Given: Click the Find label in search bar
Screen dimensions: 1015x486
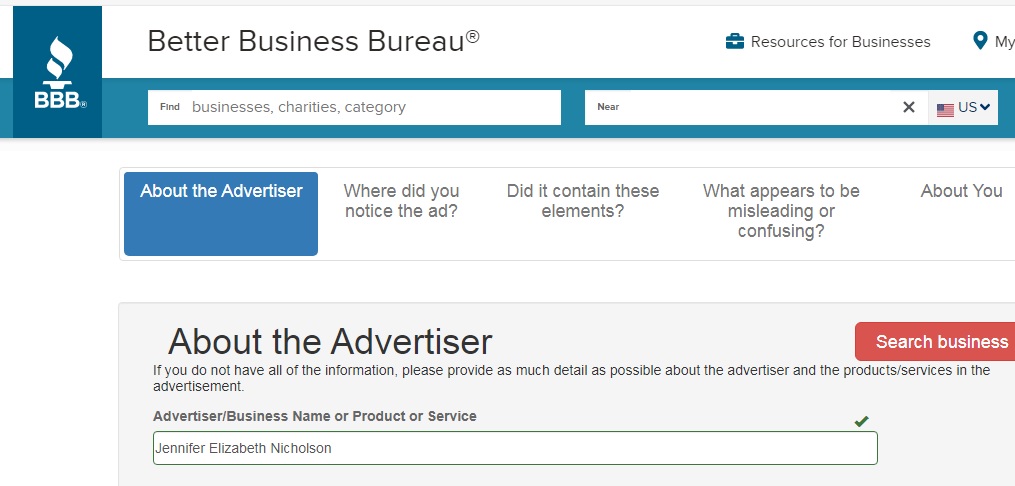Looking at the screenshot, I should [x=170, y=107].
